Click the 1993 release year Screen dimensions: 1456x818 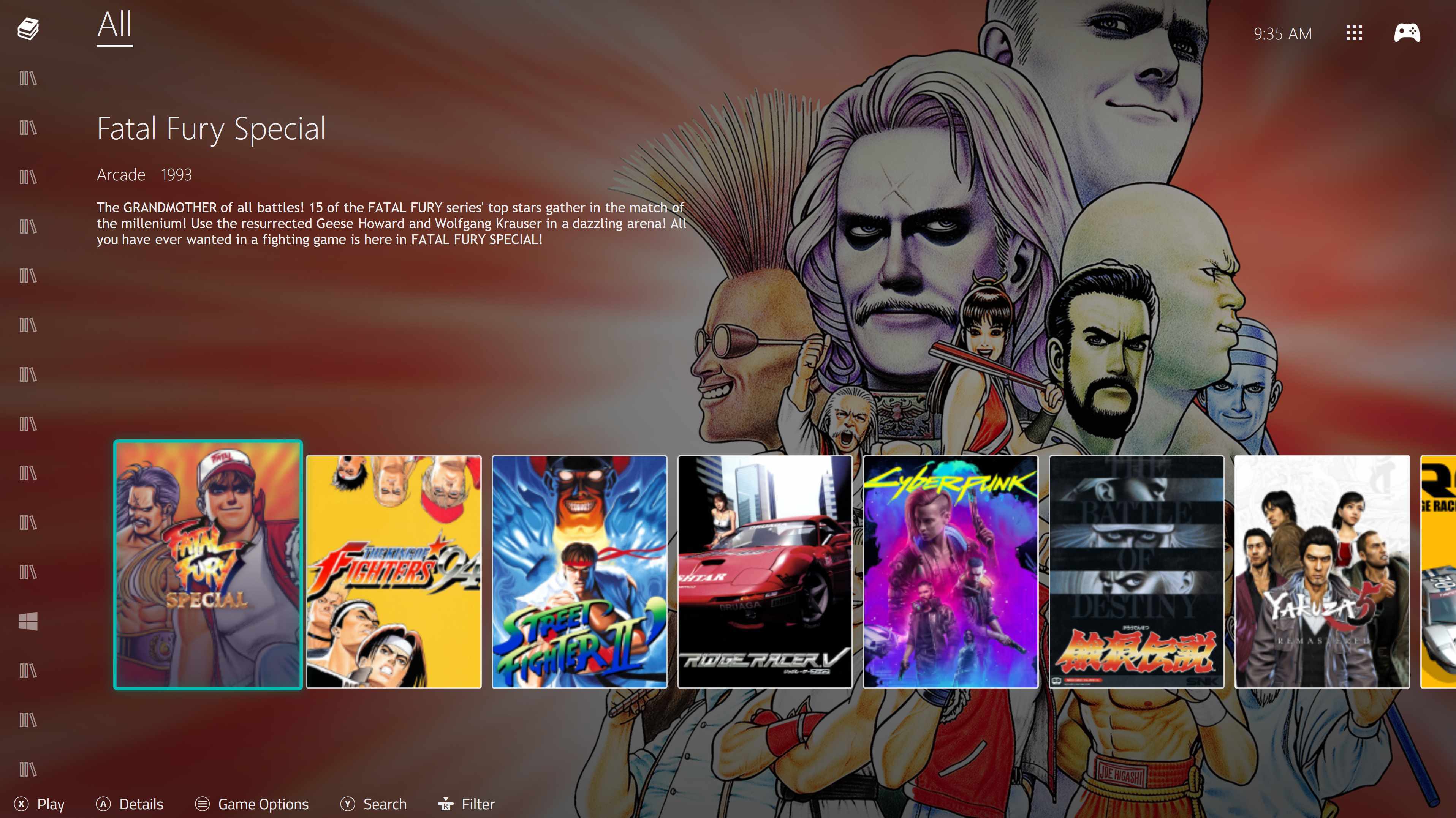click(176, 175)
